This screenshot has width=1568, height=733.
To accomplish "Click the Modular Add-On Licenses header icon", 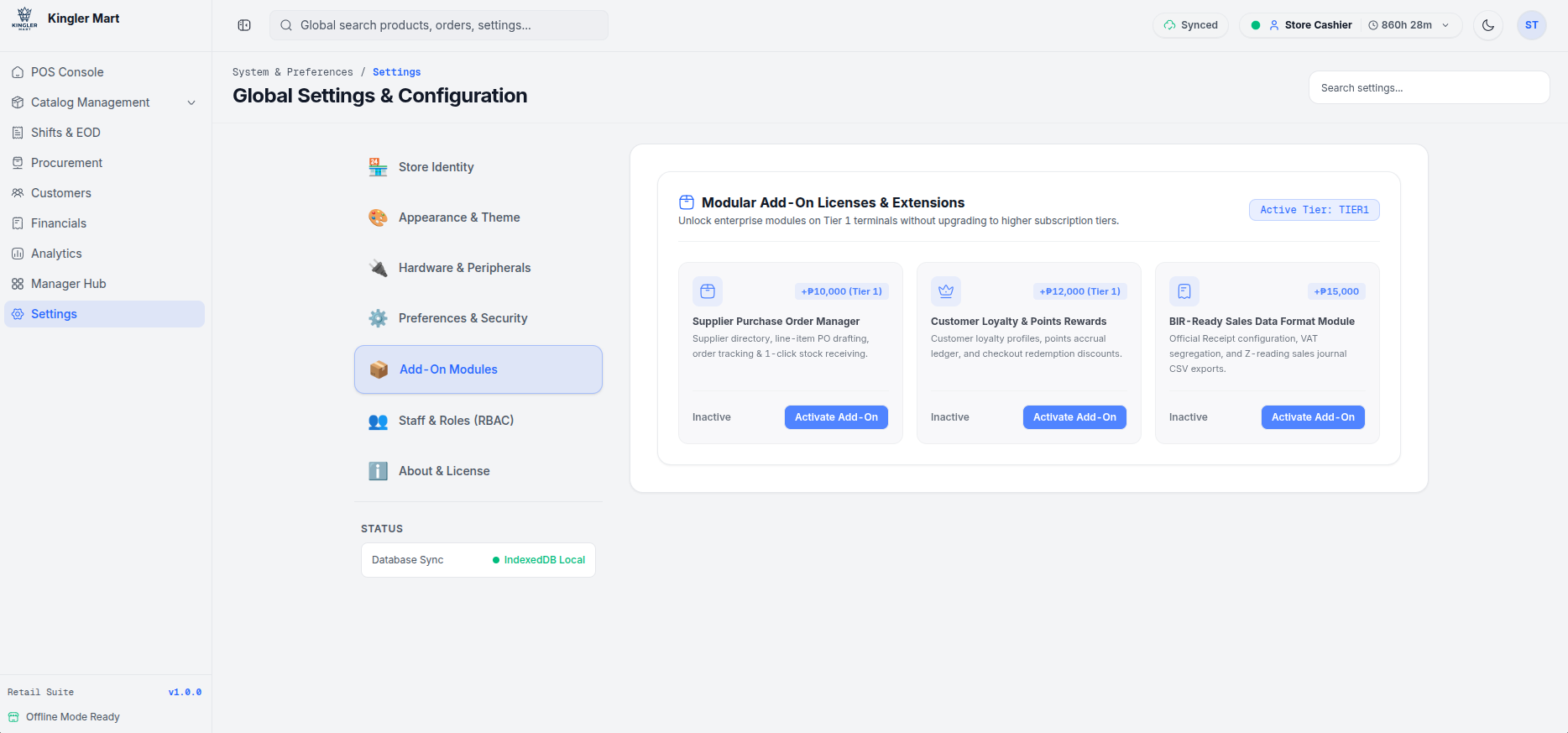I will tap(687, 202).
